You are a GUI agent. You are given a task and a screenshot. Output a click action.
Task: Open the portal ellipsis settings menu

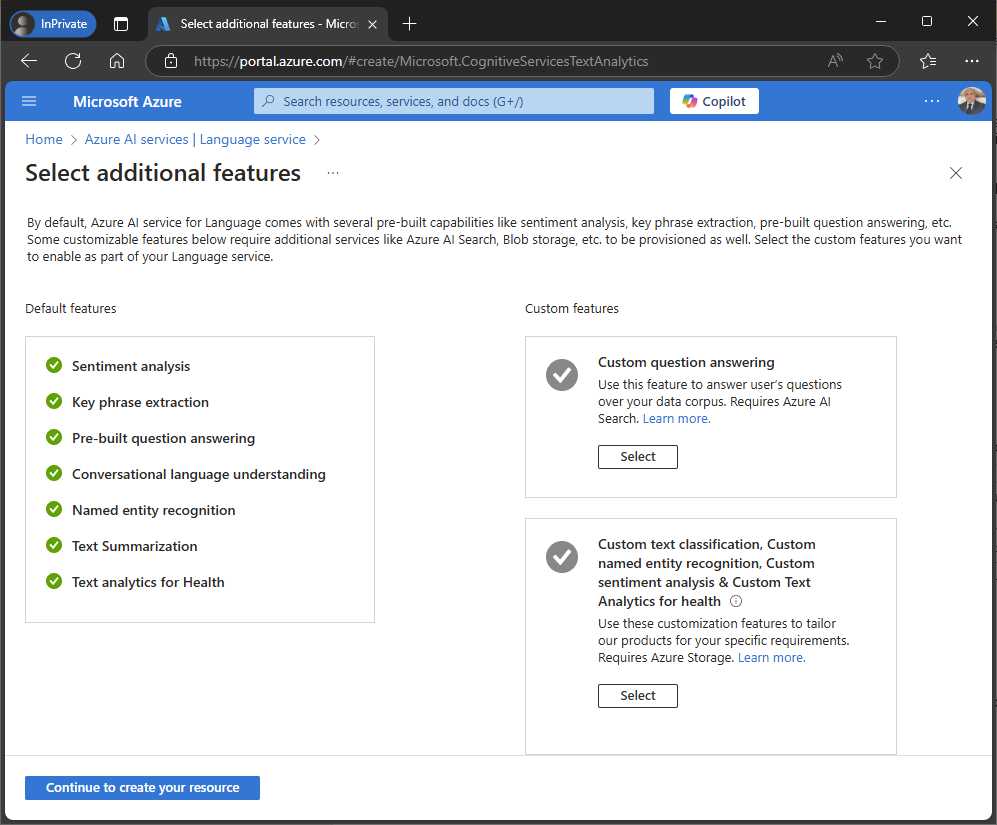click(932, 101)
